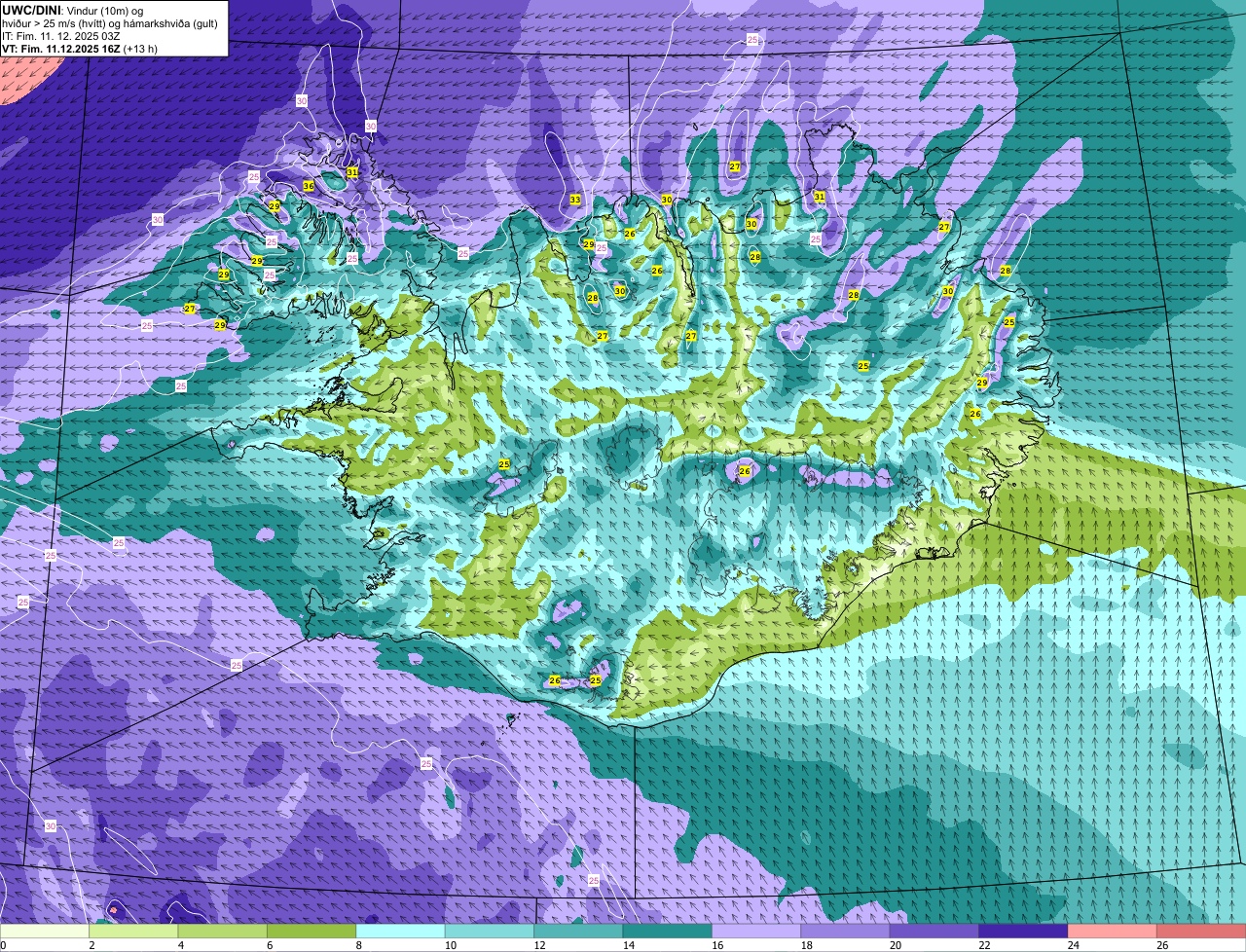Click the 6–8 m/s olive green legend swatch

[311, 931]
